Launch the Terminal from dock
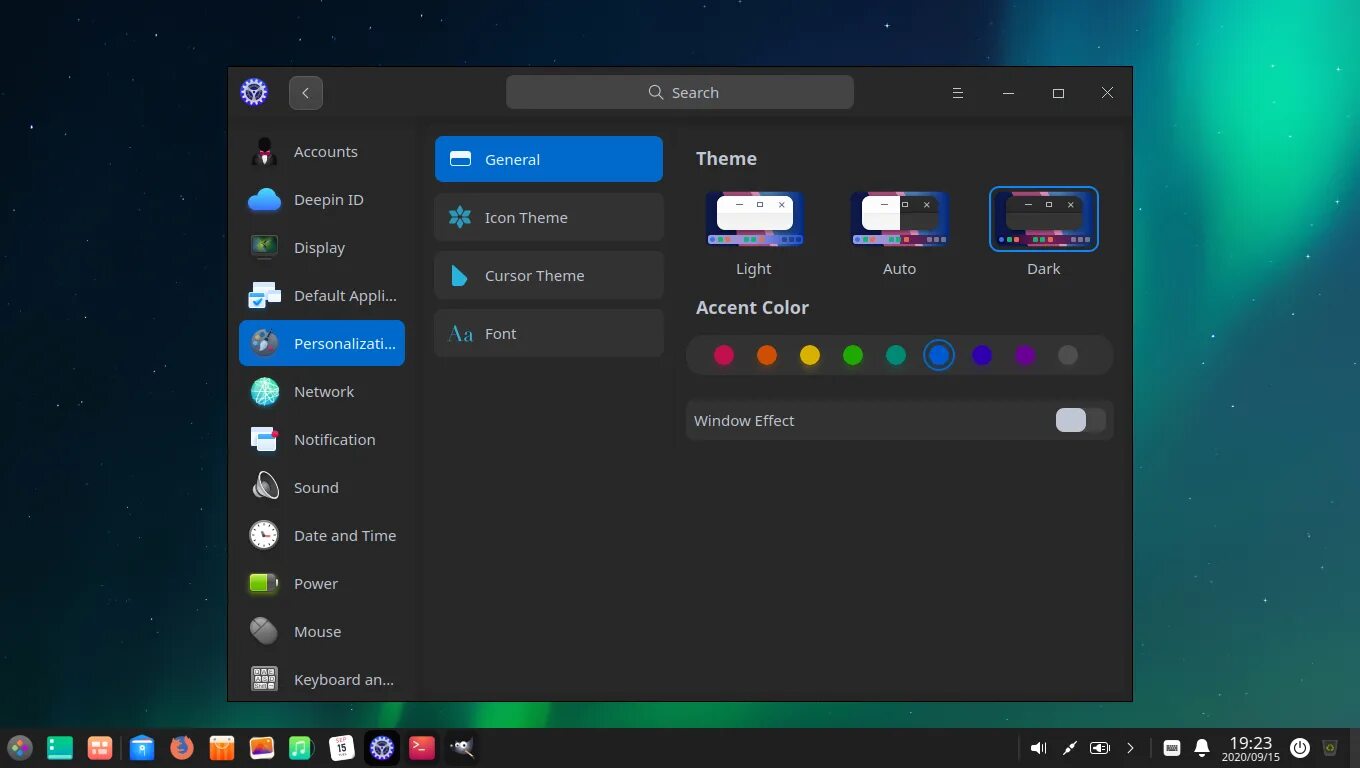The width and height of the screenshot is (1360, 768). [x=422, y=747]
